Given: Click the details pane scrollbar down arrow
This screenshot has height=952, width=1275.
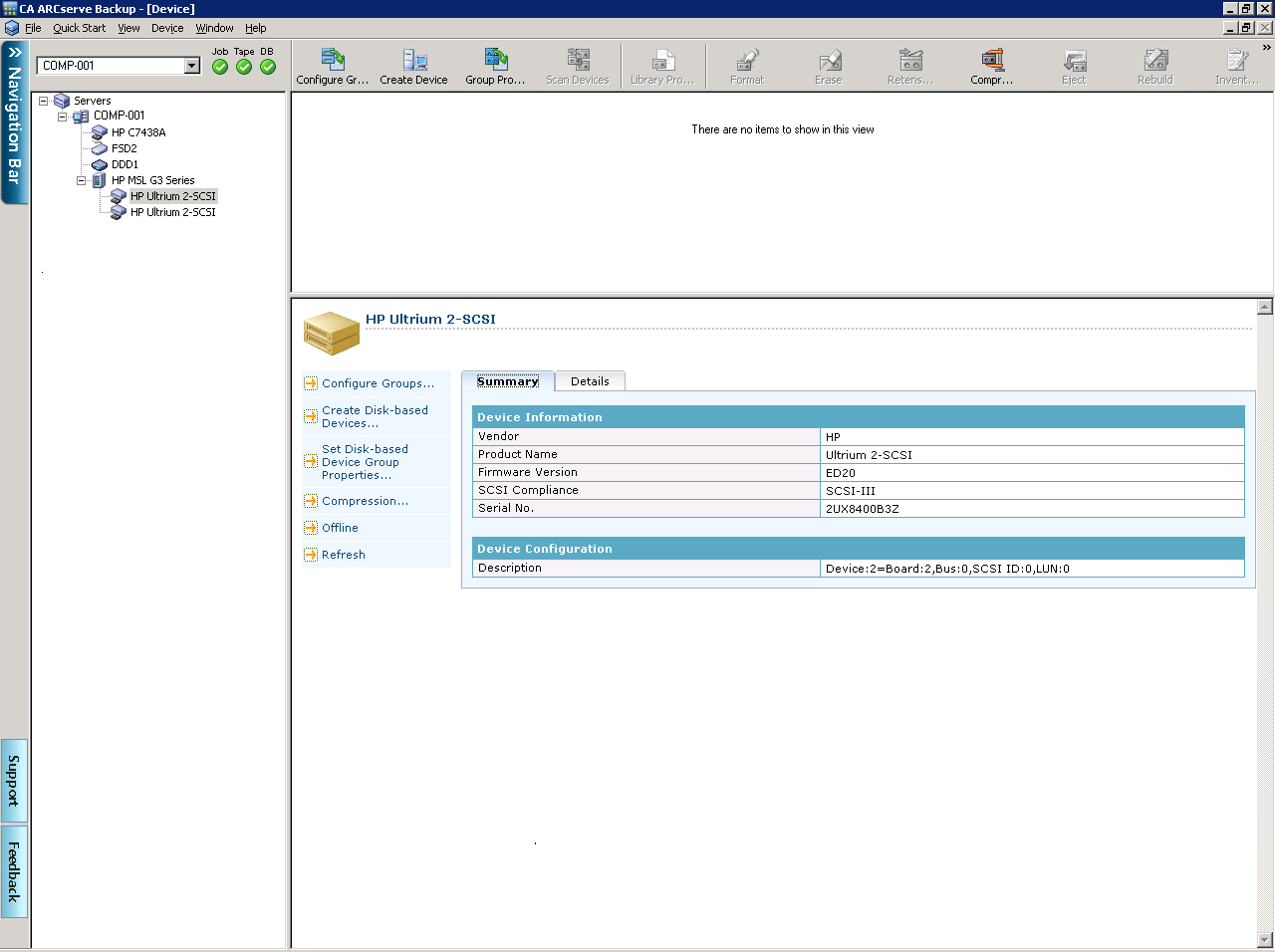Looking at the screenshot, I should click(x=1265, y=939).
